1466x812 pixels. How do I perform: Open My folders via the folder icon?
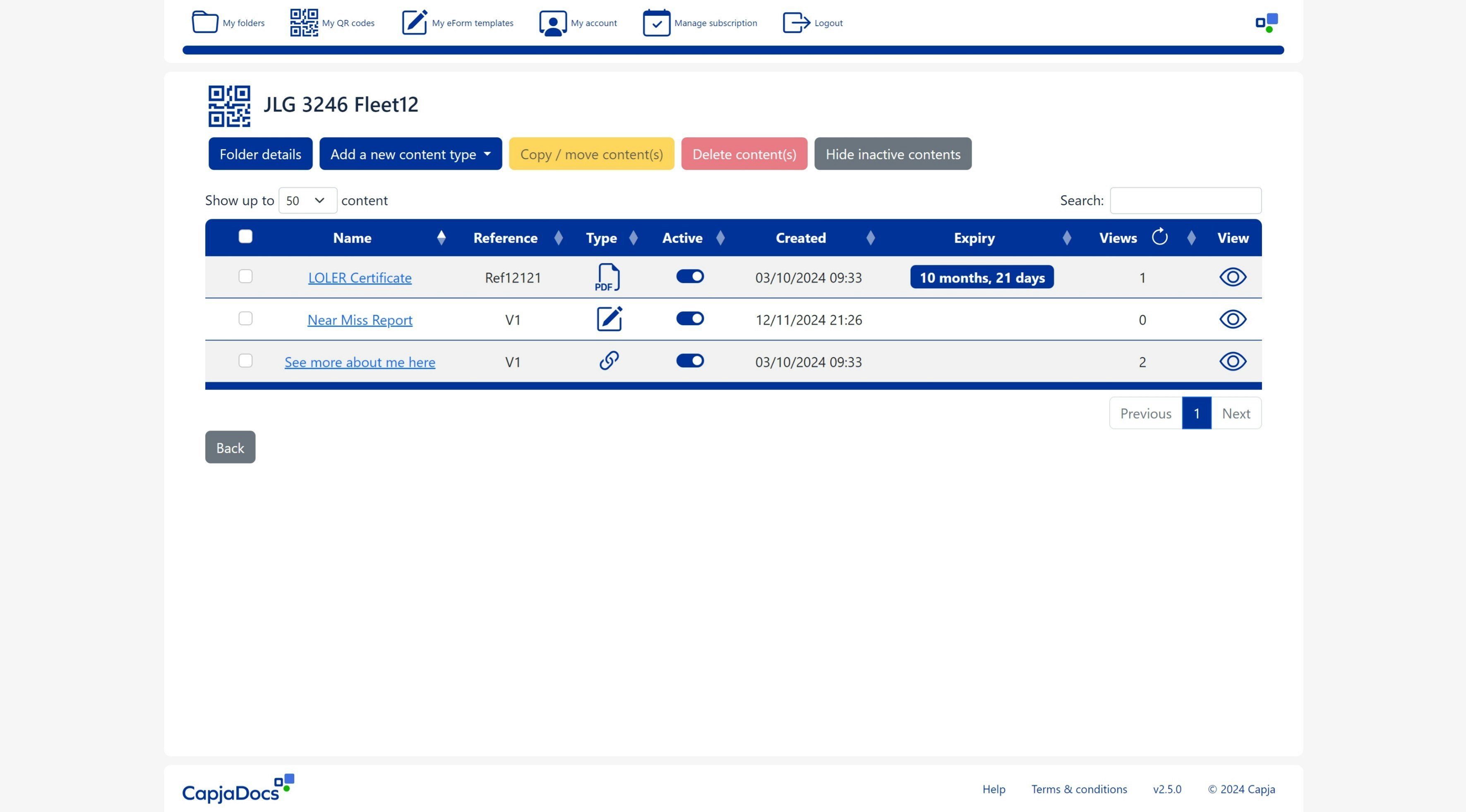(x=205, y=22)
